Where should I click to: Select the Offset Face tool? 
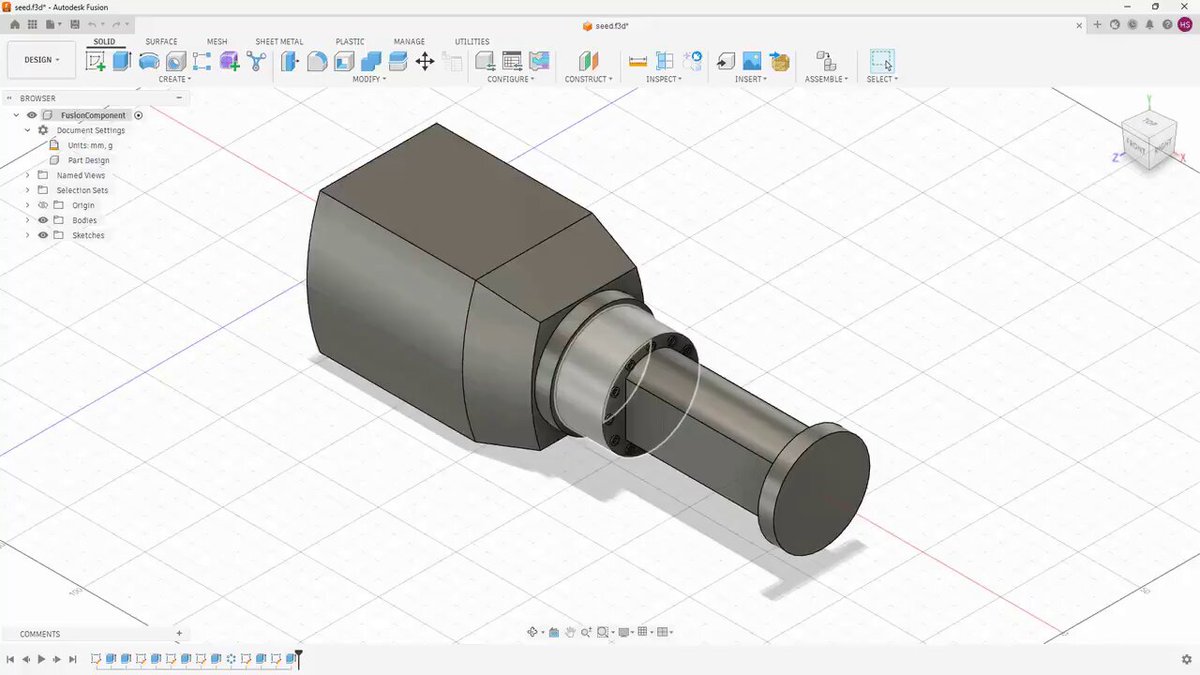point(397,61)
